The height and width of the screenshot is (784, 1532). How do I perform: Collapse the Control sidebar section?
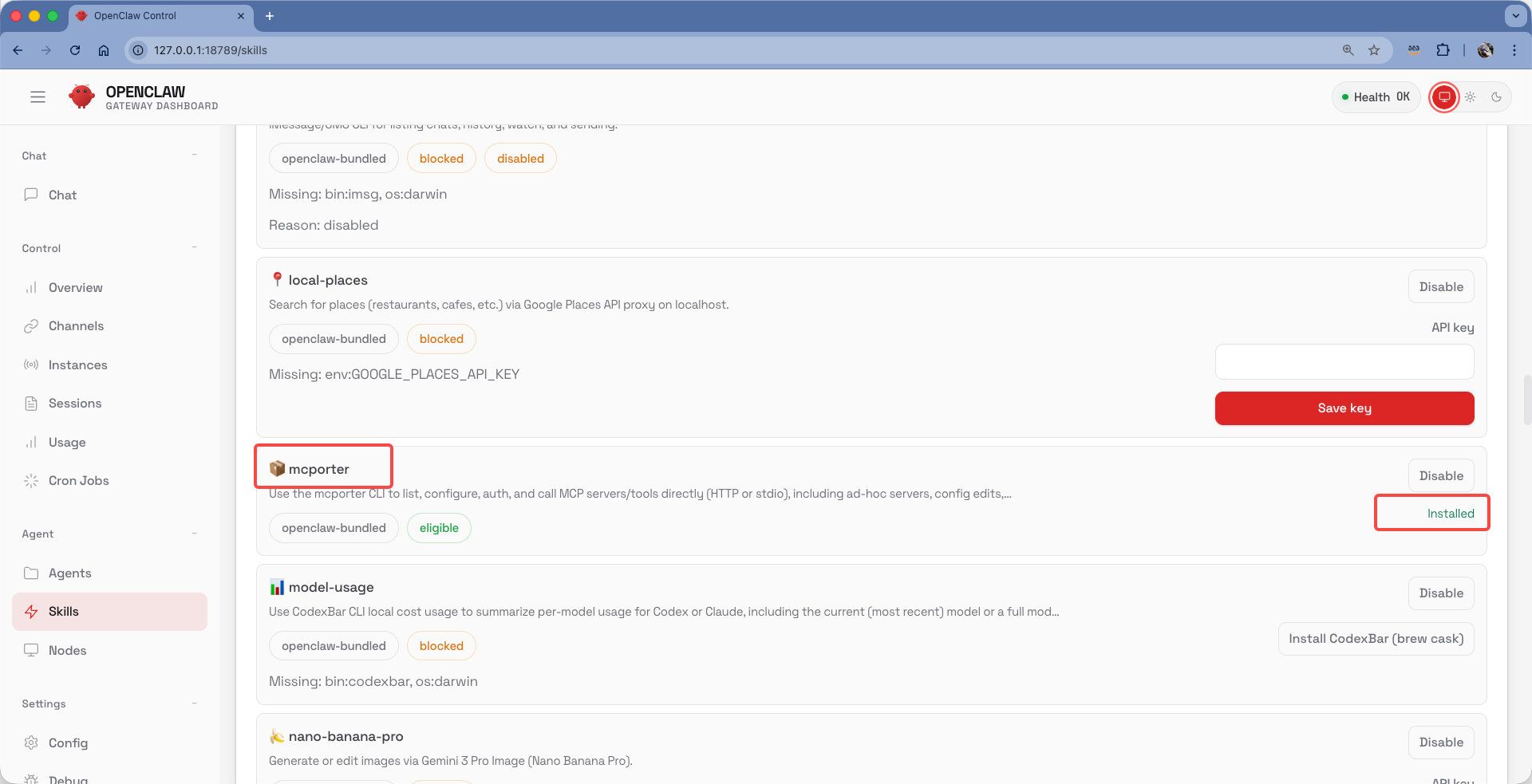[194, 248]
